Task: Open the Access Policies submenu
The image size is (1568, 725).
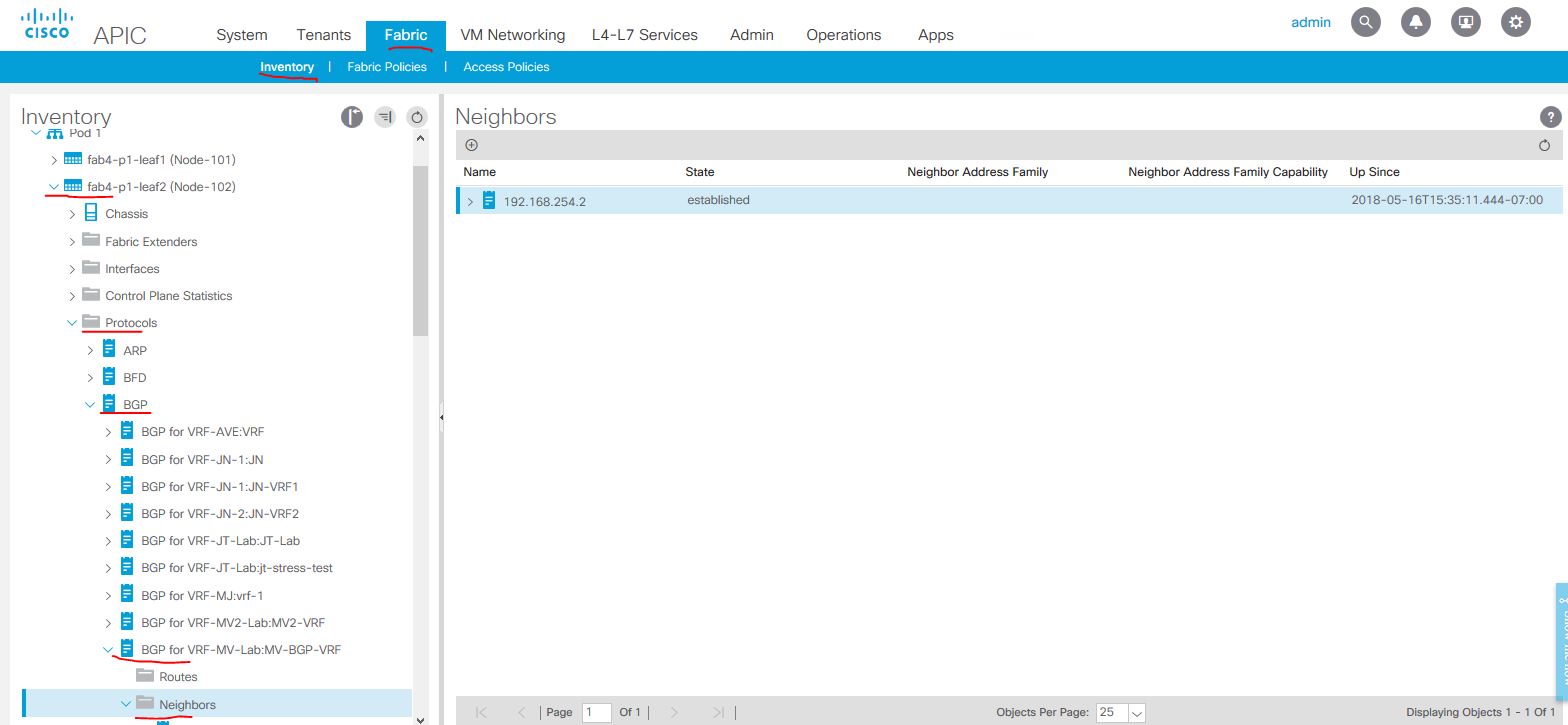Action: (x=506, y=67)
